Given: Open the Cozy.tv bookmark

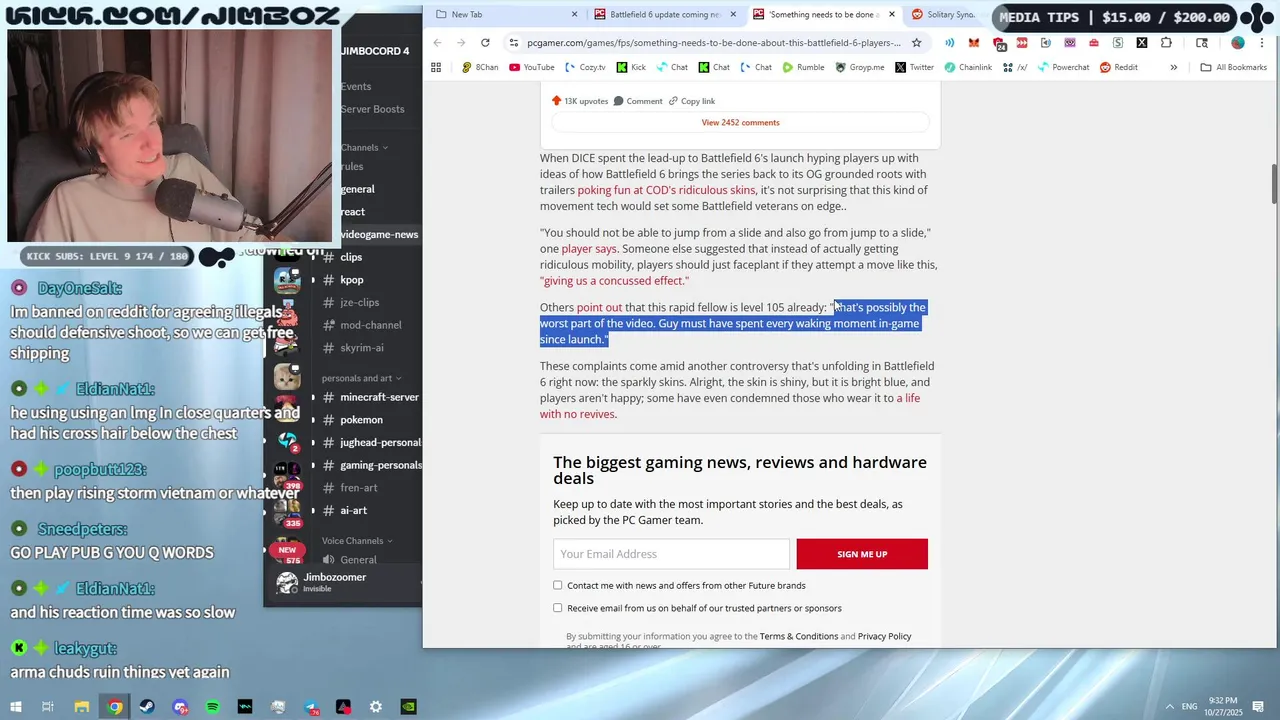Looking at the screenshot, I should pyautogui.click(x=585, y=67).
